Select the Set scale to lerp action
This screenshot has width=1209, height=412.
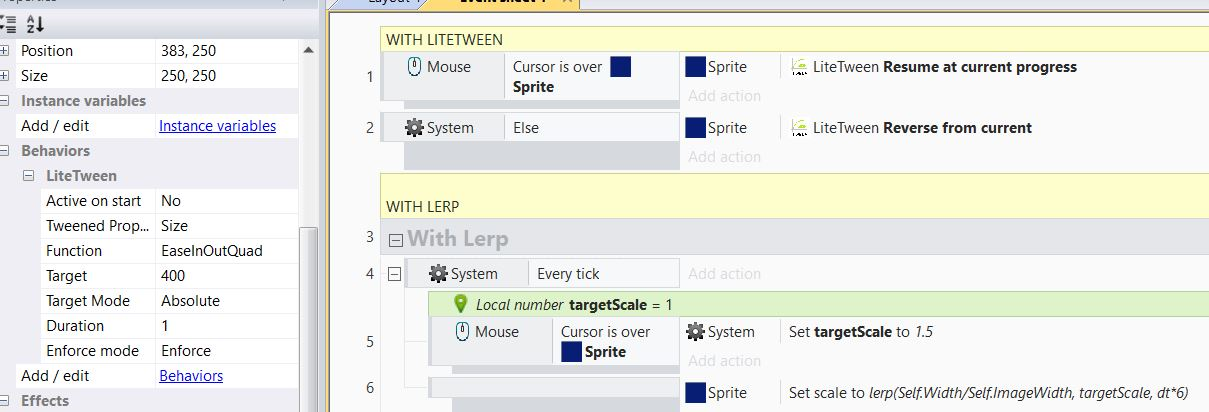tap(988, 393)
